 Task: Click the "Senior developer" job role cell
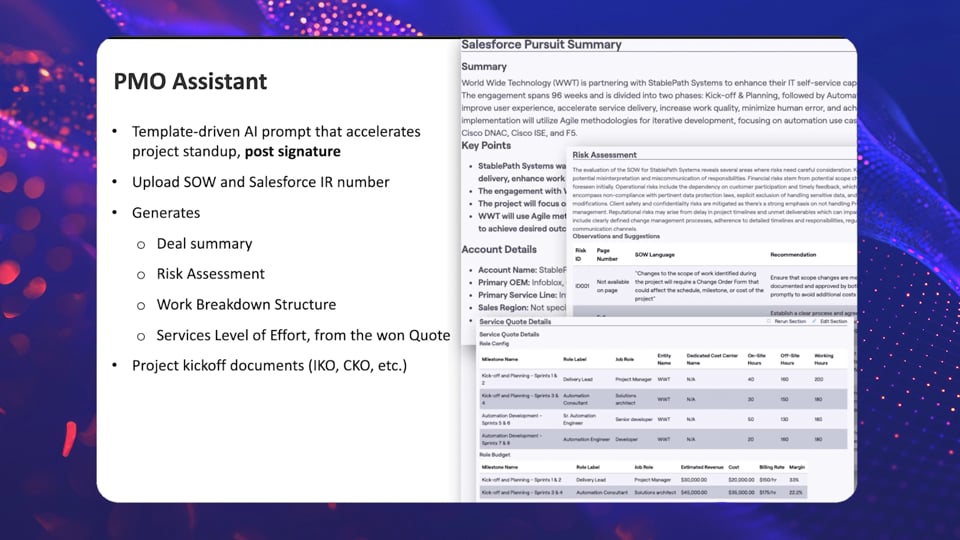coord(634,419)
